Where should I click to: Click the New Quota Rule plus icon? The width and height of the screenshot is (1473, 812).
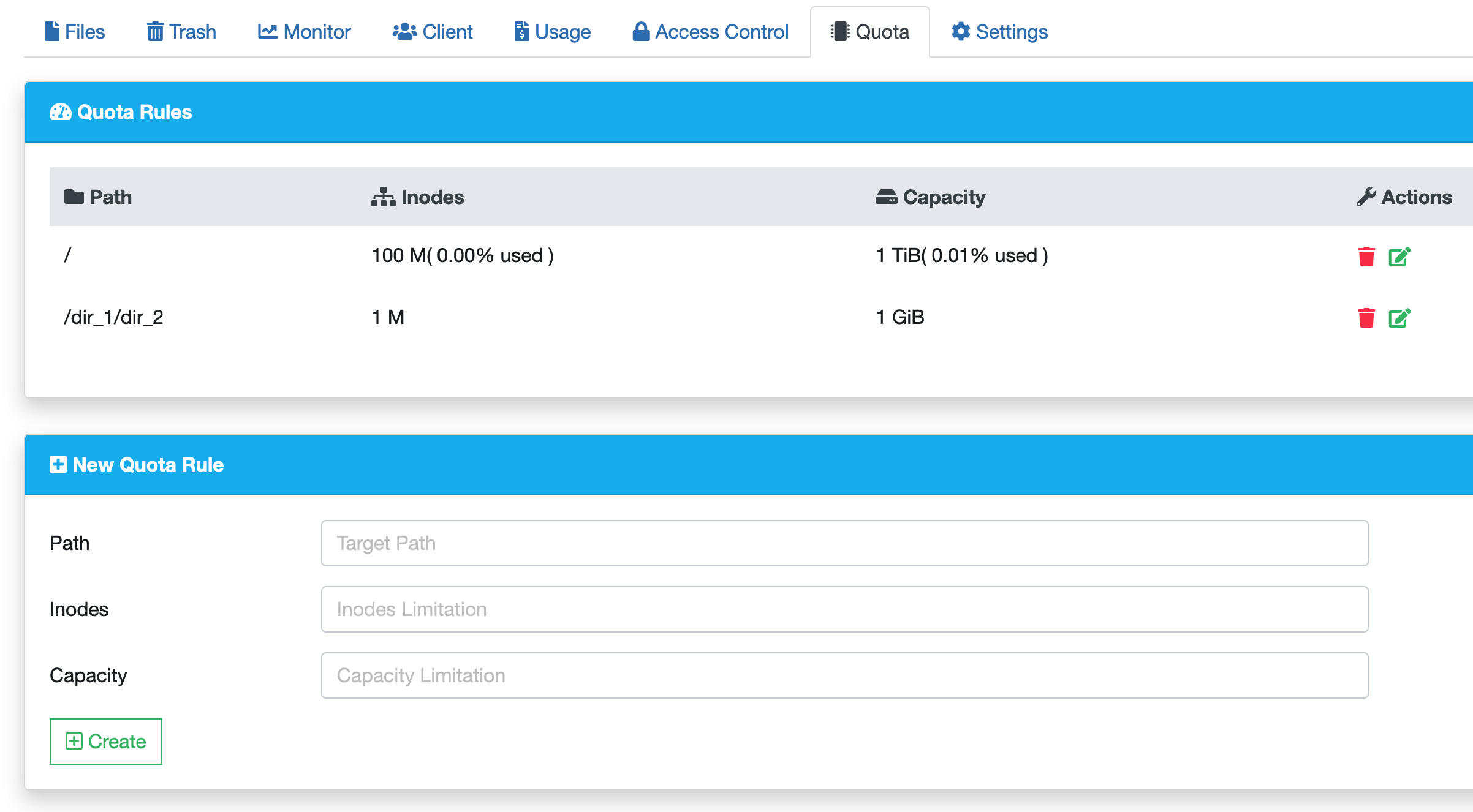(58, 464)
